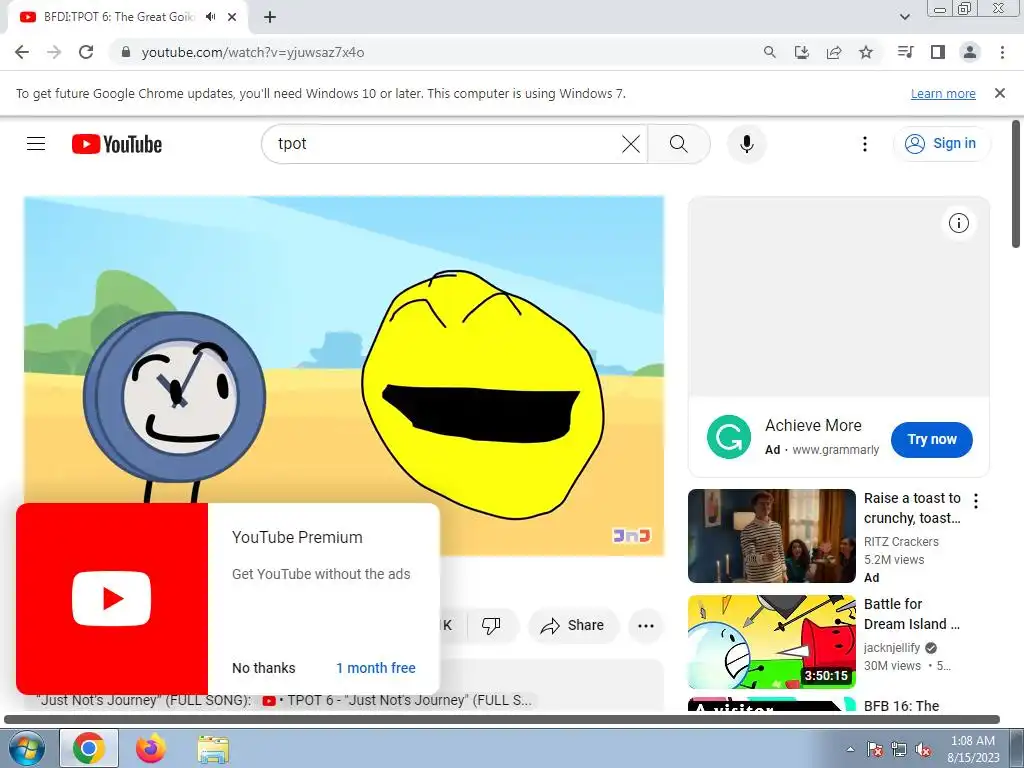Open a new tab with the plus button

pos(270,17)
